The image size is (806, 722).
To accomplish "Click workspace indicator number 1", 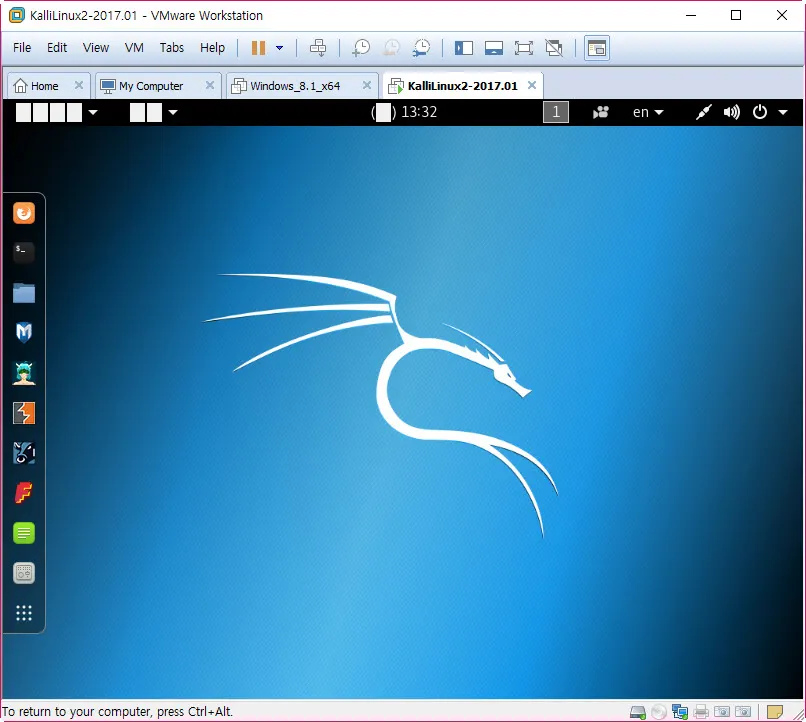I will 556,112.
